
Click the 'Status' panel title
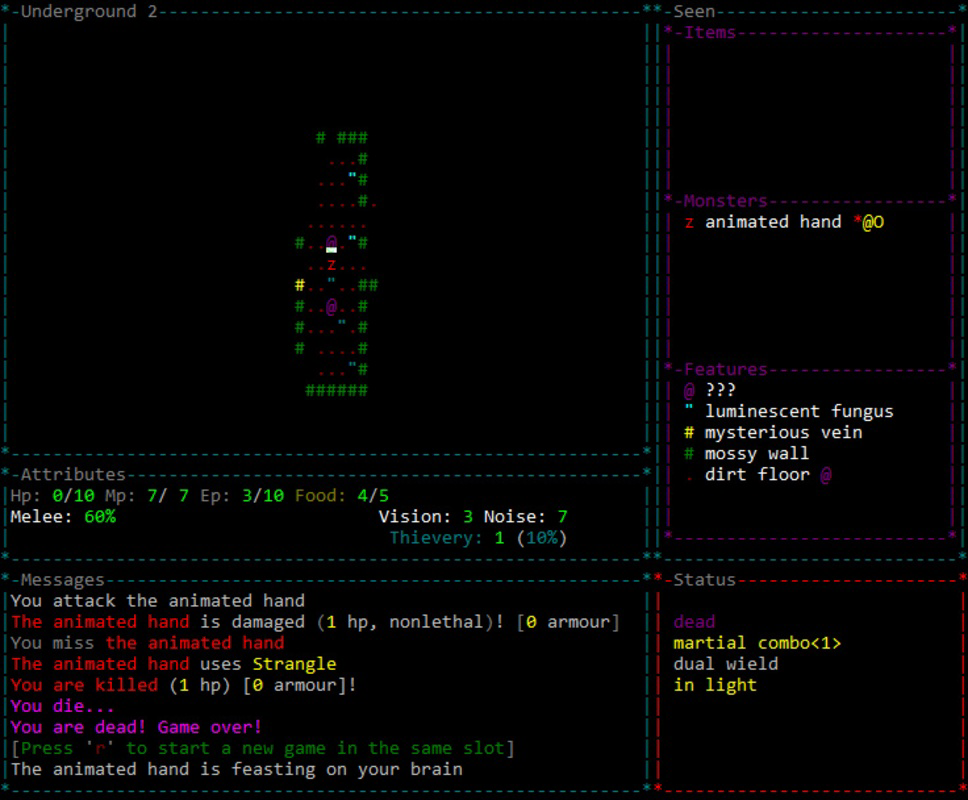point(704,580)
